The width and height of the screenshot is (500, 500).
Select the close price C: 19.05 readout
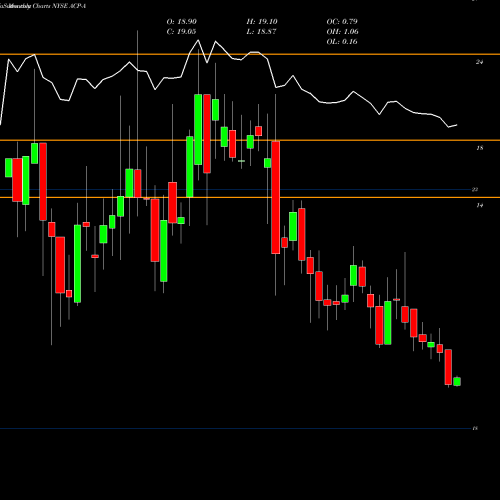(x=181, y=32)
